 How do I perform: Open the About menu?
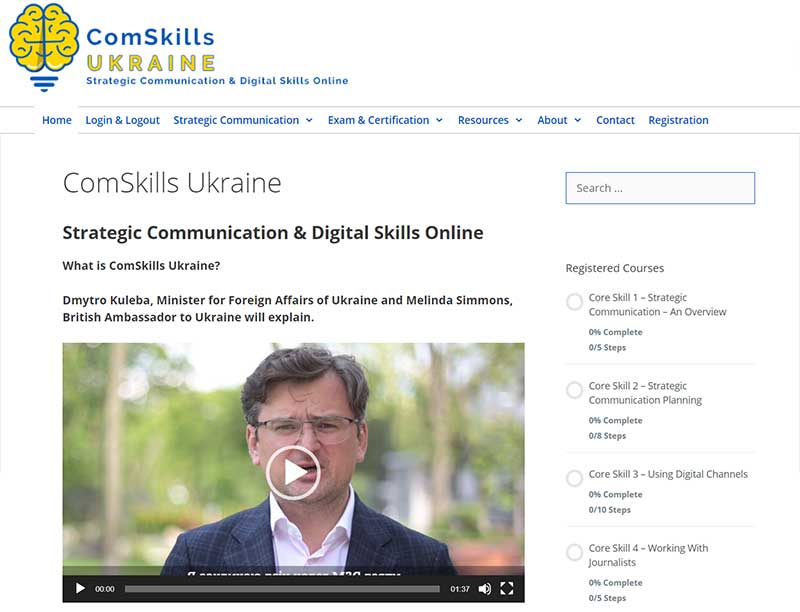click(553, 120)
